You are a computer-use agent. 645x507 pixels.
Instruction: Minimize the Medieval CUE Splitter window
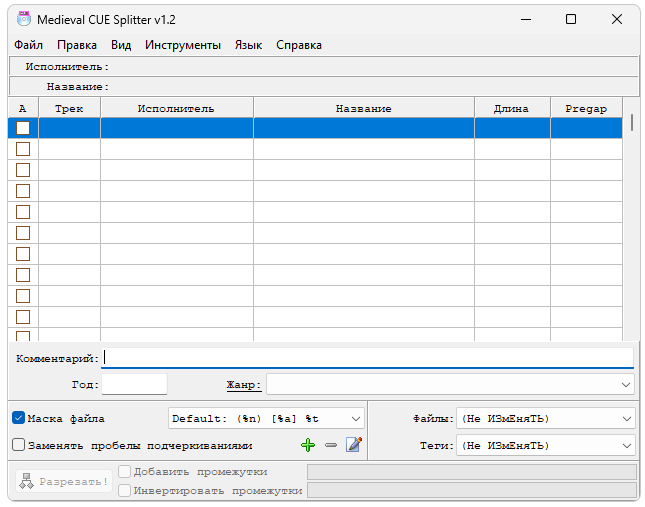point(526,19)
